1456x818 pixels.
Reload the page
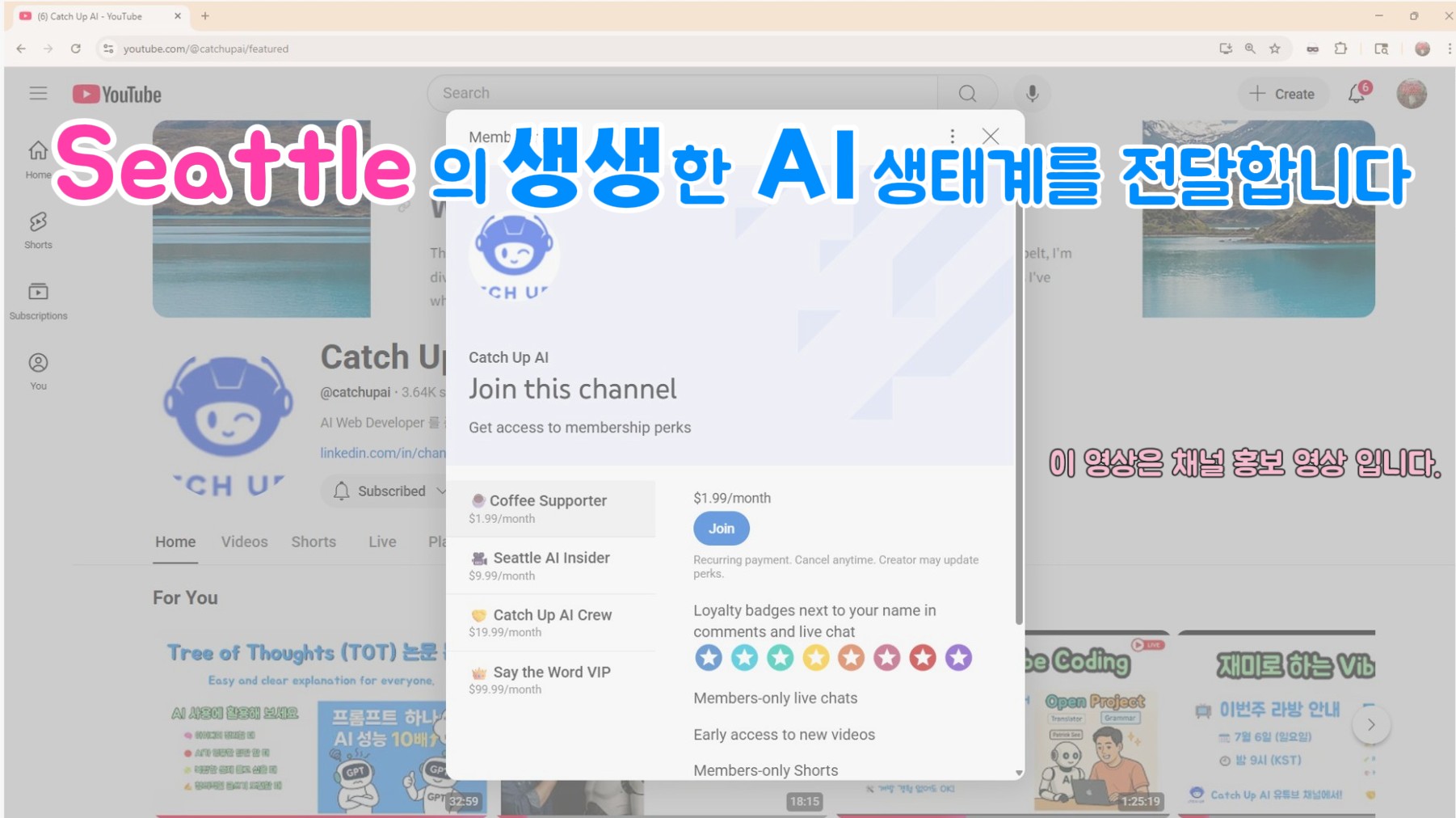click(75, 48)
